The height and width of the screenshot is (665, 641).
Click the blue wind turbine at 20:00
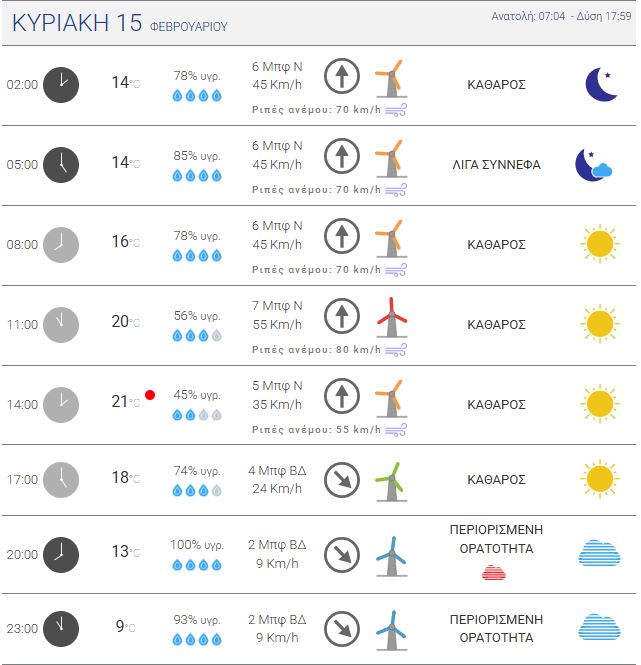[391, 555]
